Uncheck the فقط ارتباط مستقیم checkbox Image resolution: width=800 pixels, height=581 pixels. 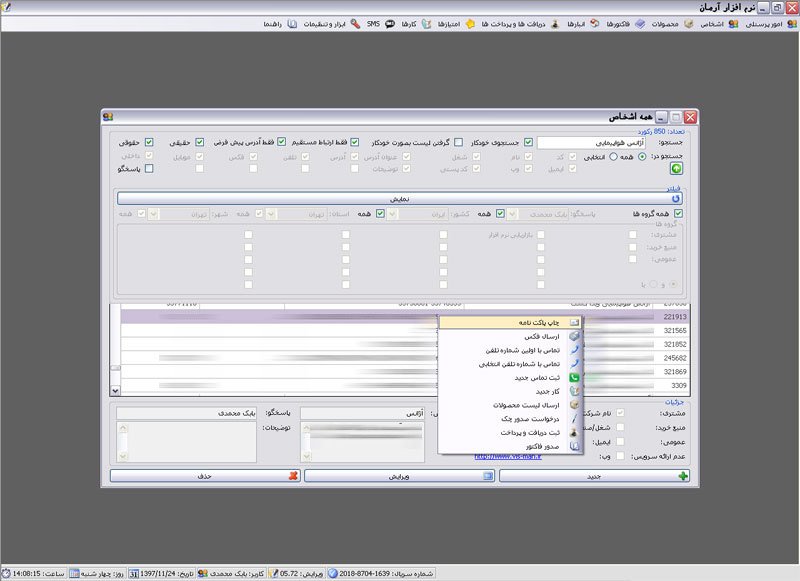pyautogui.click(x=355, y=142)
